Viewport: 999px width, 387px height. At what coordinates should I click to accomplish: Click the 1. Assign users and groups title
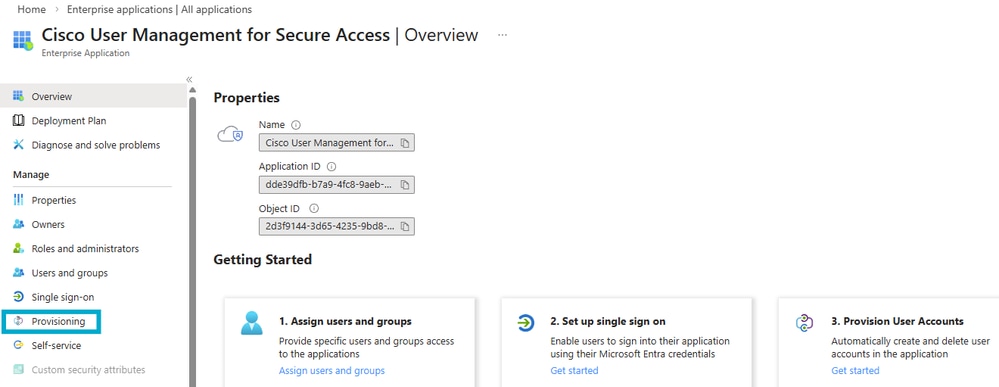click(x=345, y=321)
